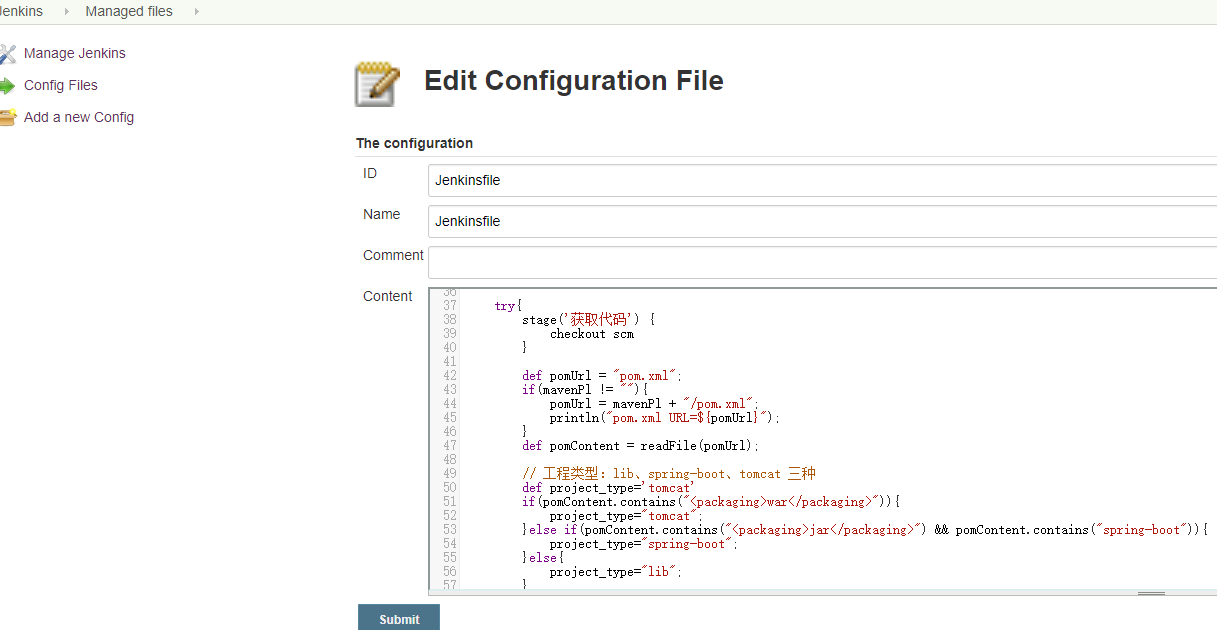Screen dimensions: 1217x630
Task: Select Add a new Config in the sidebar
Action: point(79,117)
